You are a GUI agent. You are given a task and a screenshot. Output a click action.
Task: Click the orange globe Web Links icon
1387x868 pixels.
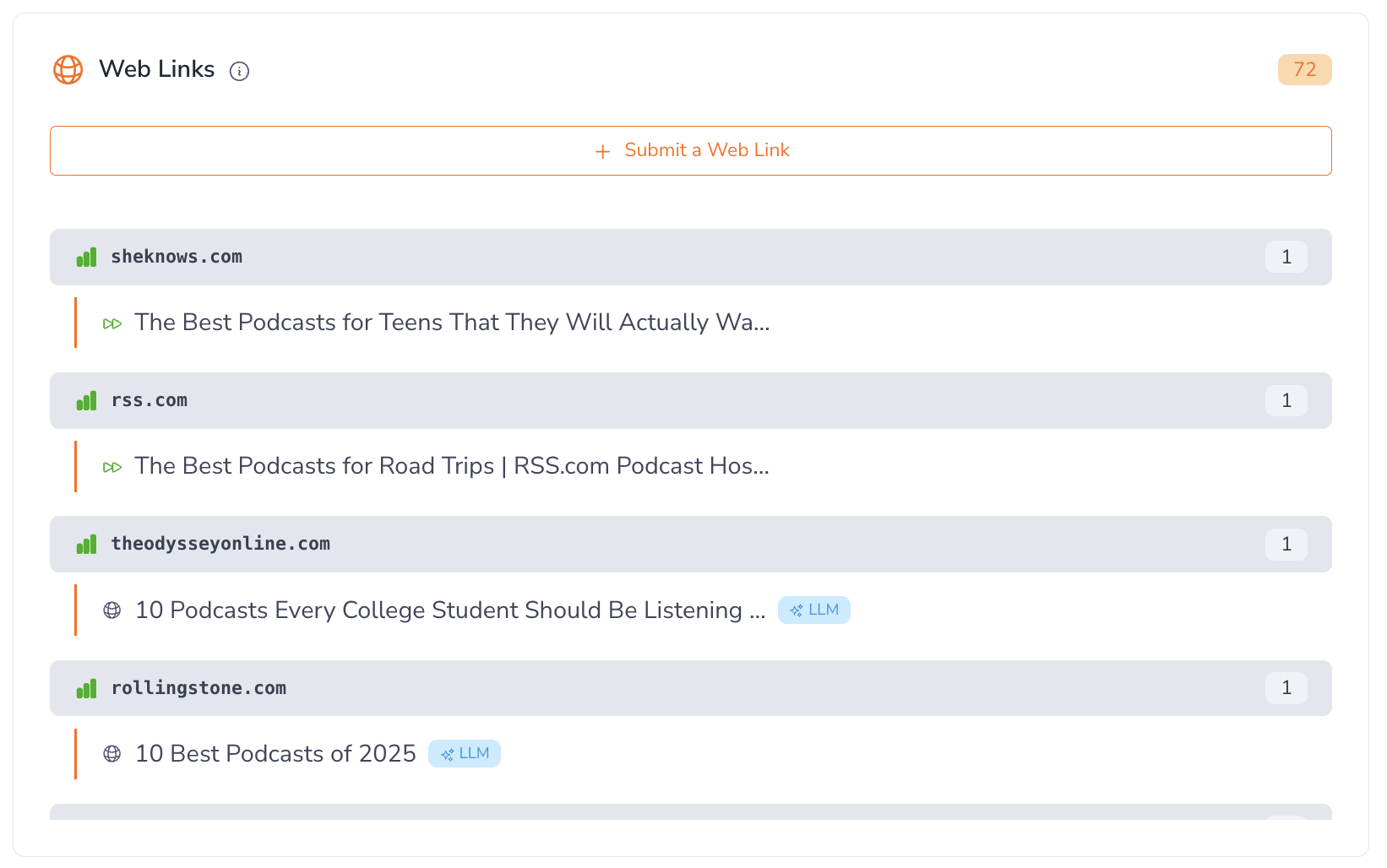click(x=68, y=70)
